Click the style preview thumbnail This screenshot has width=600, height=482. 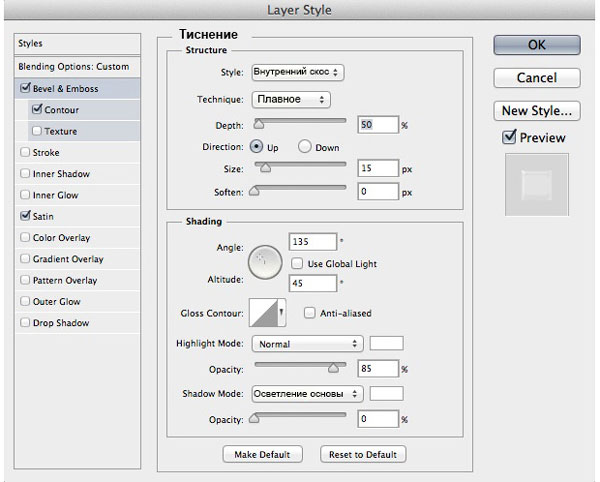point(537,185)
